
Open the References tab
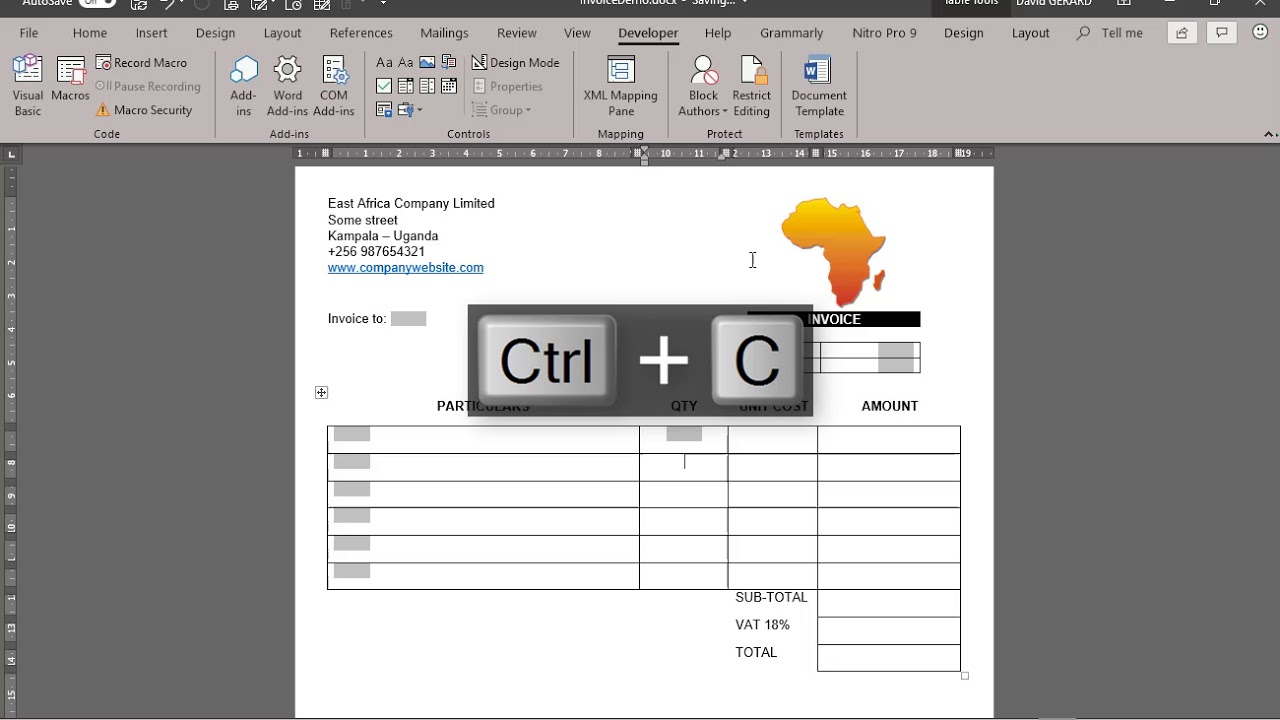[x=361, y=33]
